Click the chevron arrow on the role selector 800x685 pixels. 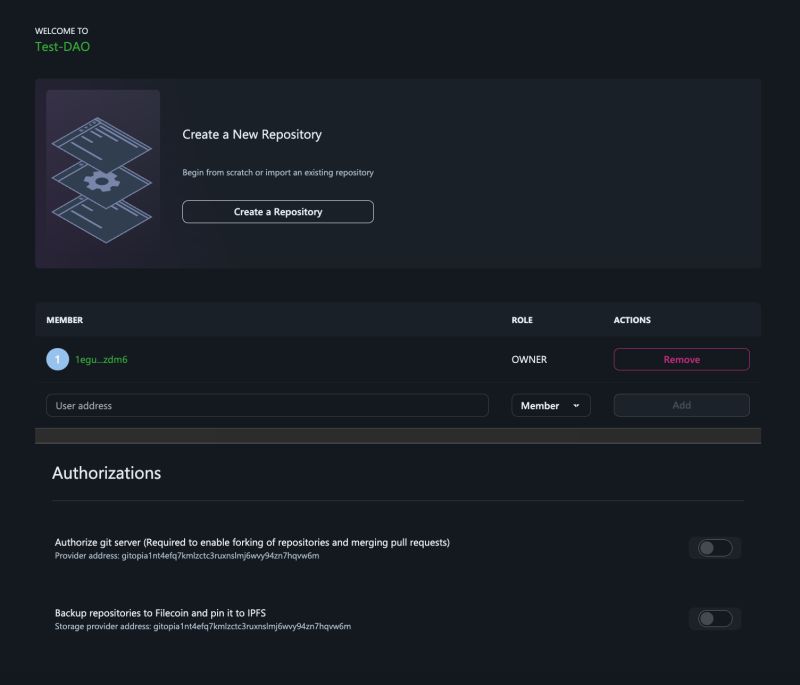[578, 405]
